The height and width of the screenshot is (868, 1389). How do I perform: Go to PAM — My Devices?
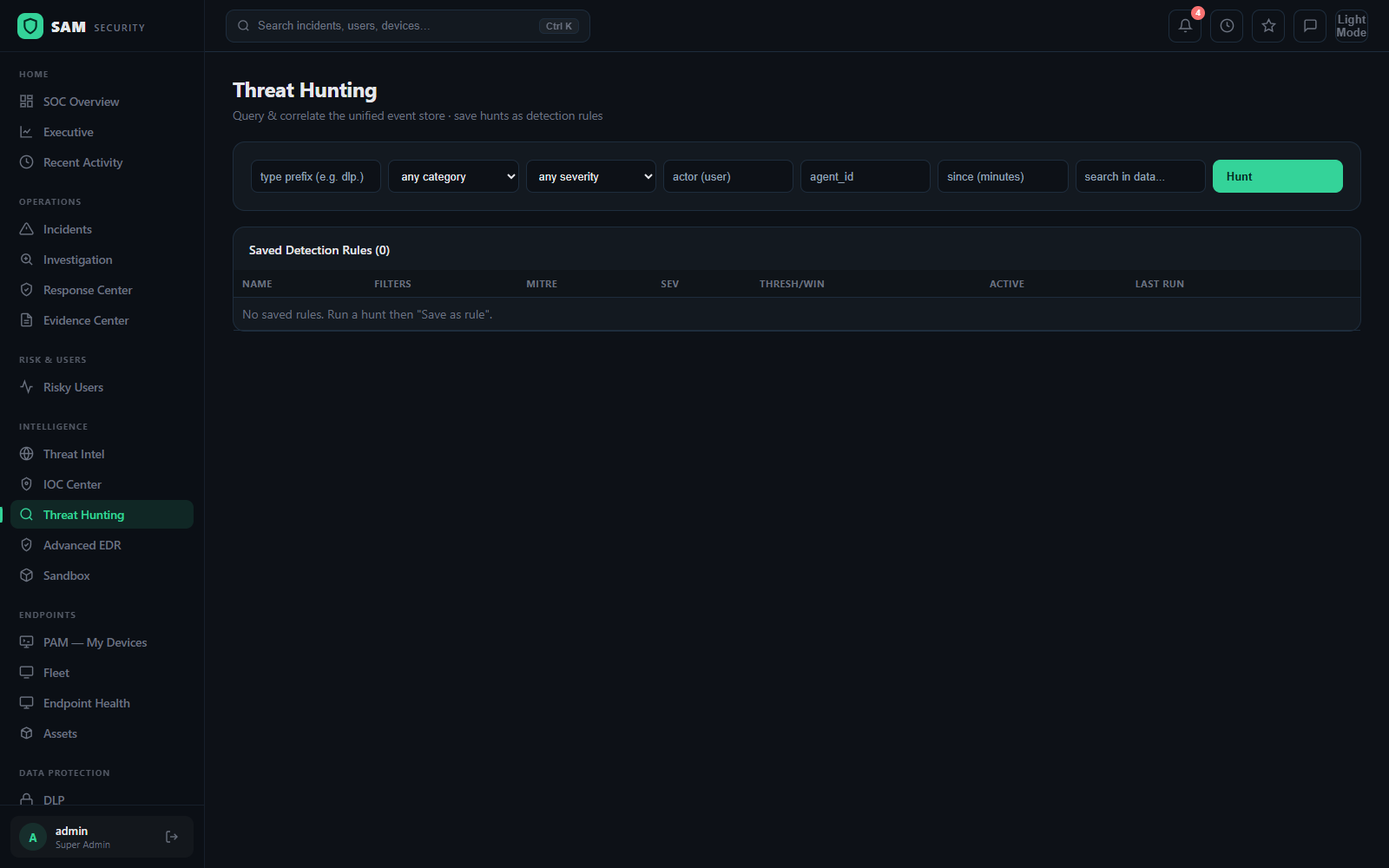[102, 642]
